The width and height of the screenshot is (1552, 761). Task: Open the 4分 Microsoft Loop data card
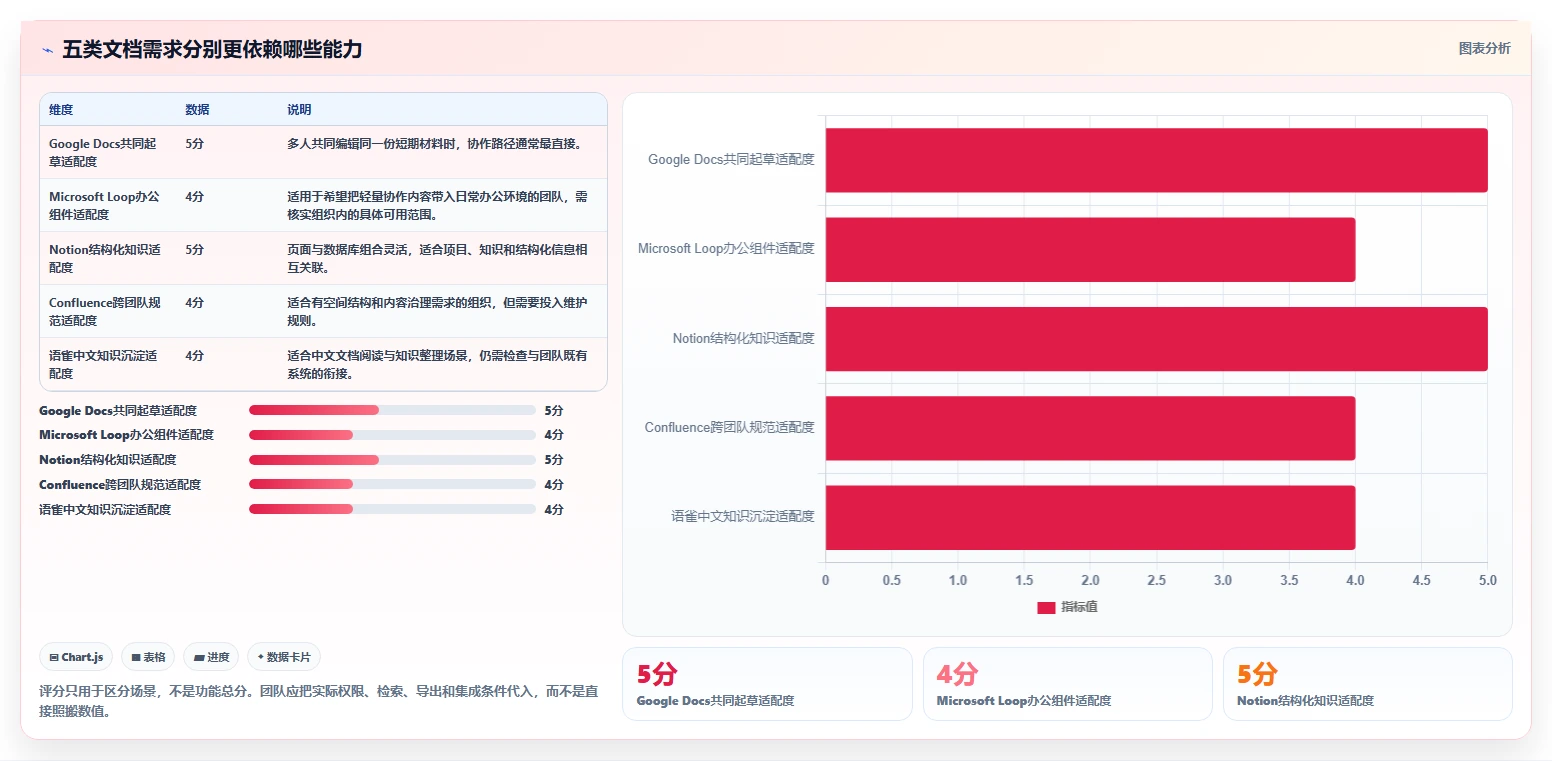[x=1067, y=684]
